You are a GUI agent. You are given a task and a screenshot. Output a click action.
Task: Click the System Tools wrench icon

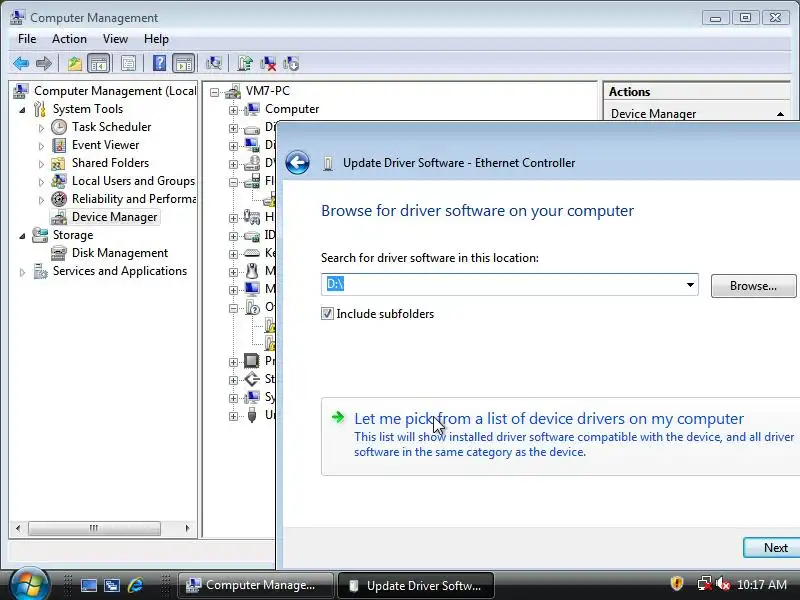(39, 109)
